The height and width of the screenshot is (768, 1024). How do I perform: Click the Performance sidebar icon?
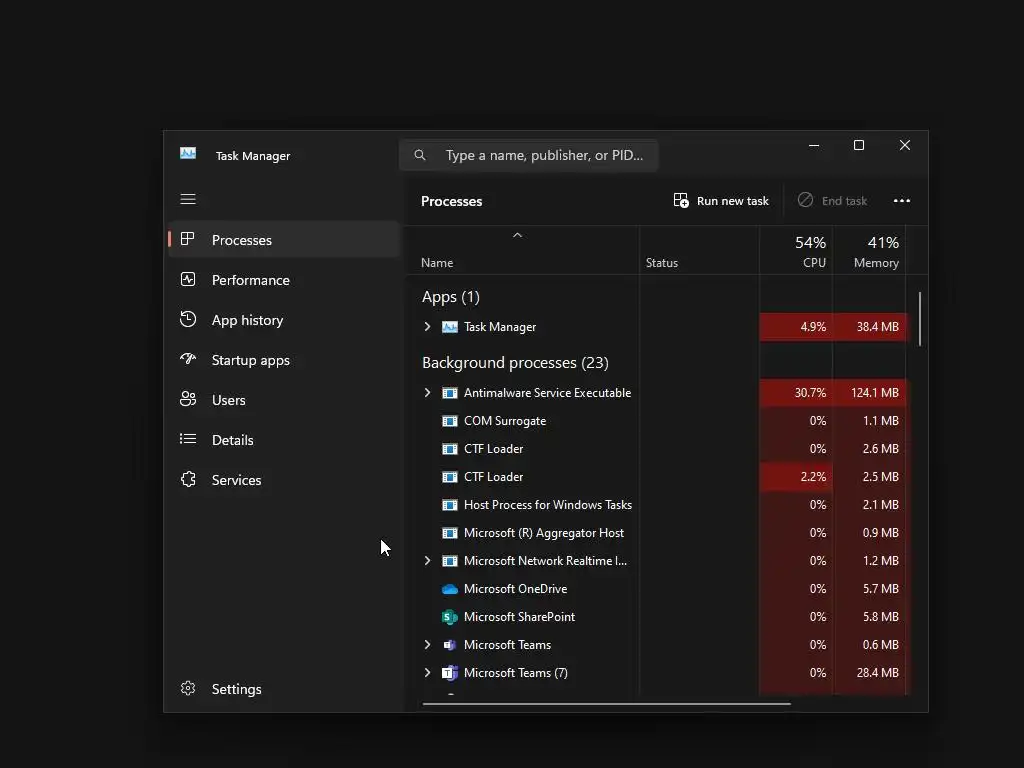(x=188, y=280)
